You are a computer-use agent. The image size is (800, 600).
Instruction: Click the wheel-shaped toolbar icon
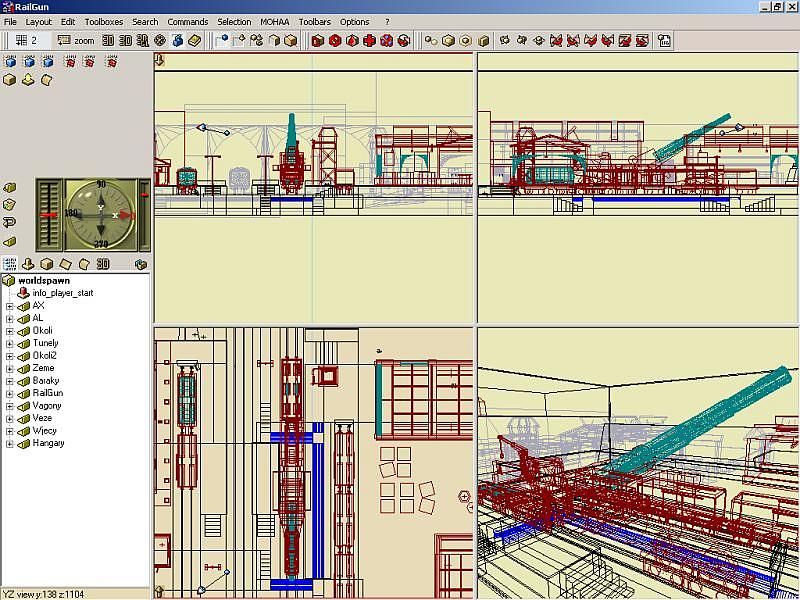tap(160, 40)
